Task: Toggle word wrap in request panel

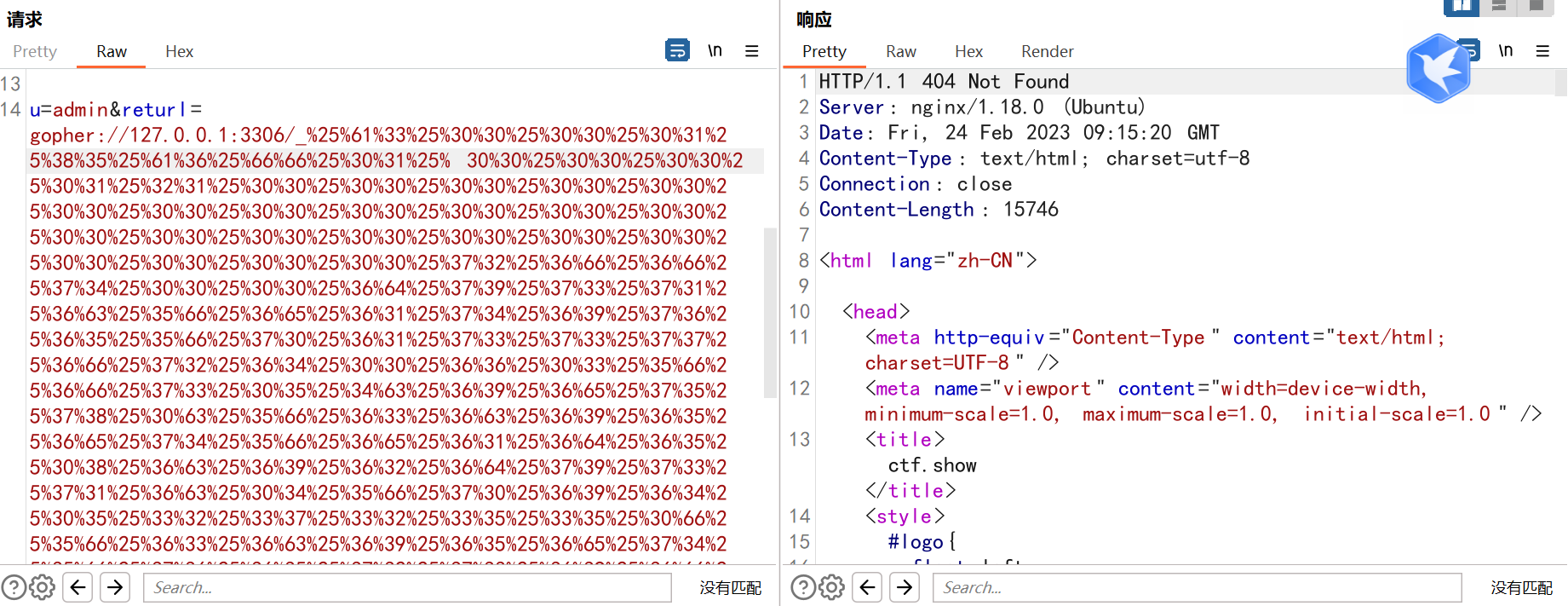Action: point(677,50)
